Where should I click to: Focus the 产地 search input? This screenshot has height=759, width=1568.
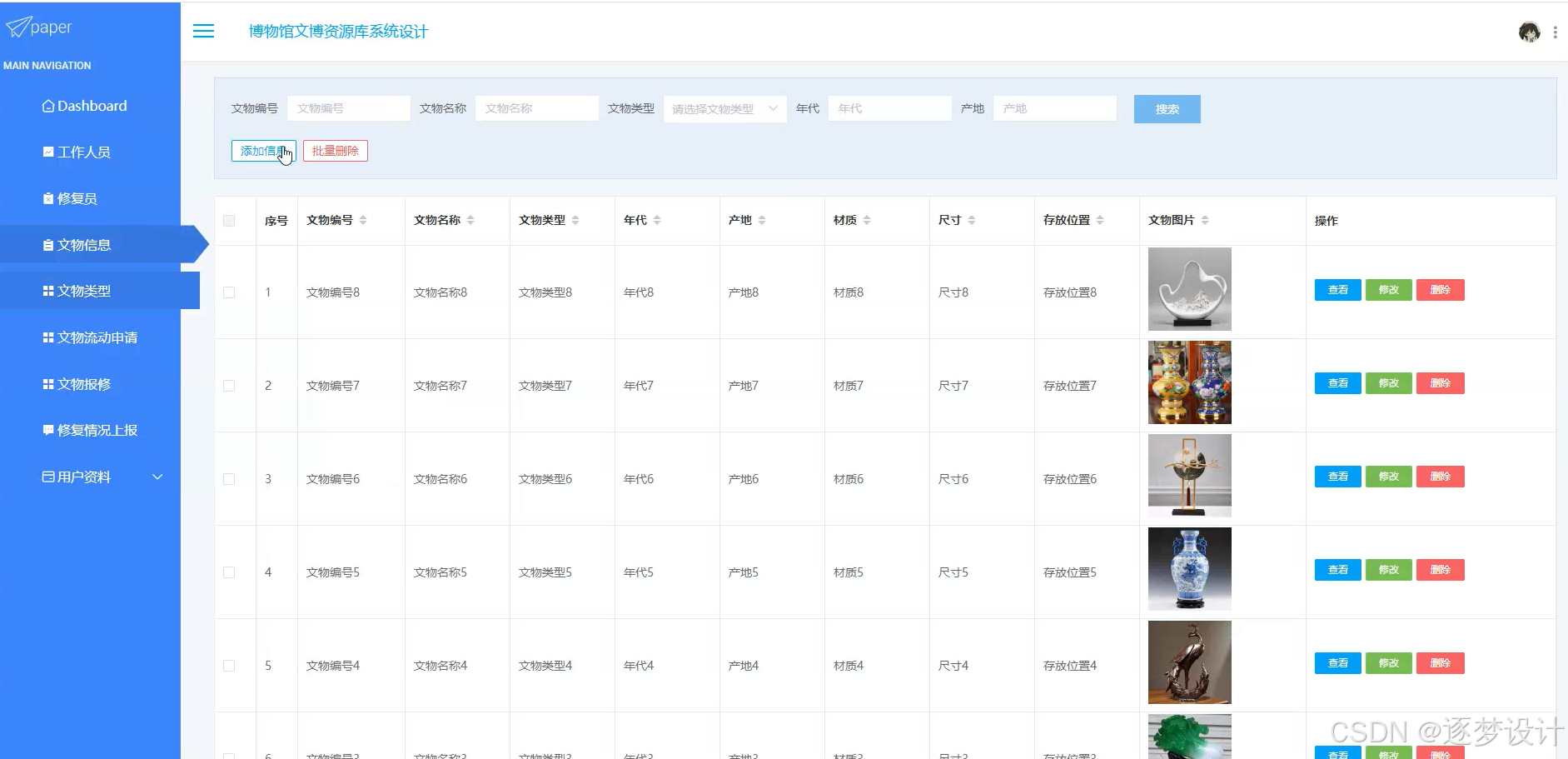1055,108
